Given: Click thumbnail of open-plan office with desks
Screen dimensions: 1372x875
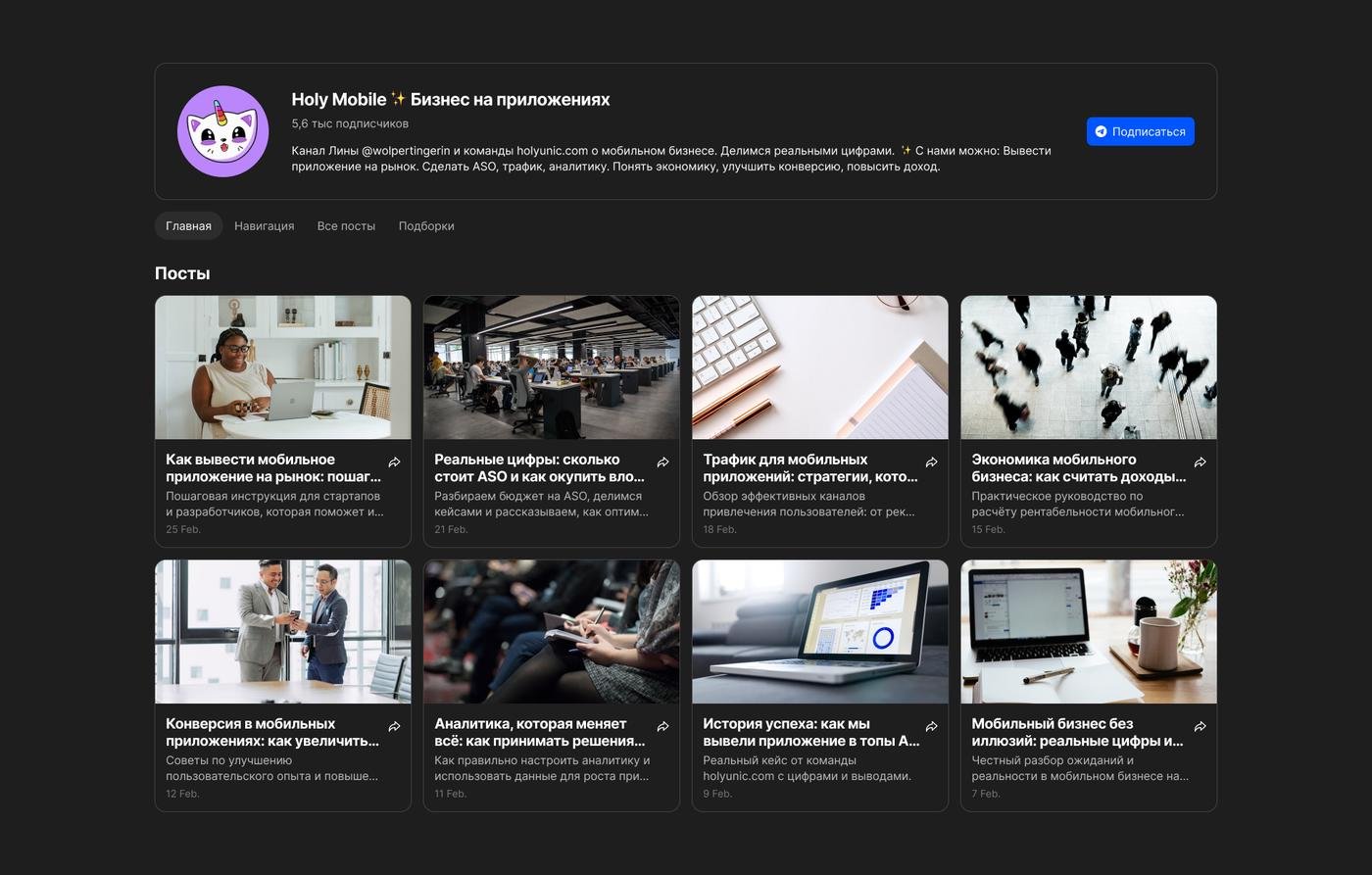Looking at the screenshot, I should pyautogui.click(x=552, y=367).
